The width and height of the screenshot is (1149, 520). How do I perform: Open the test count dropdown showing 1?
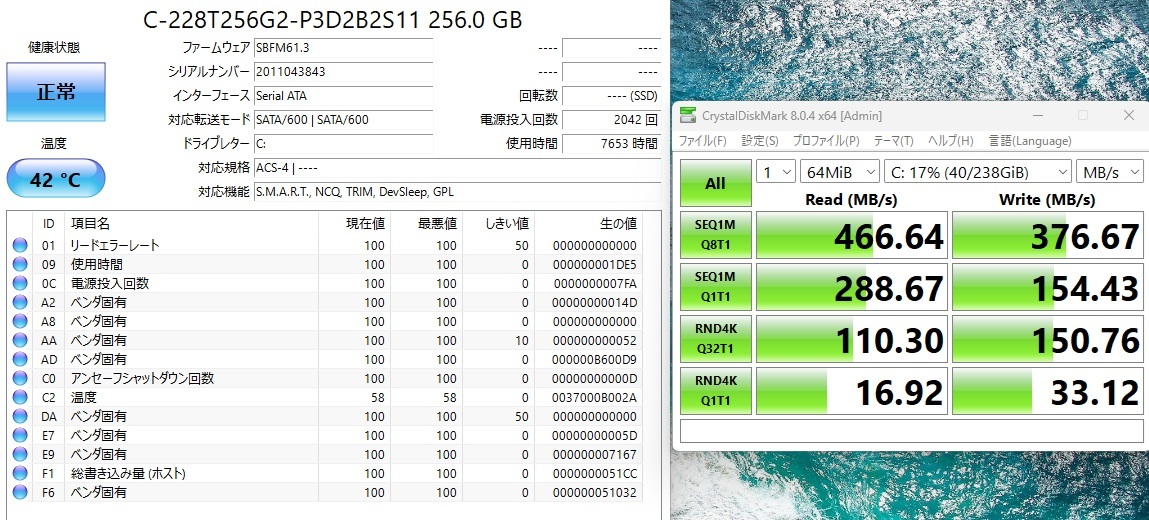point(775,172)
